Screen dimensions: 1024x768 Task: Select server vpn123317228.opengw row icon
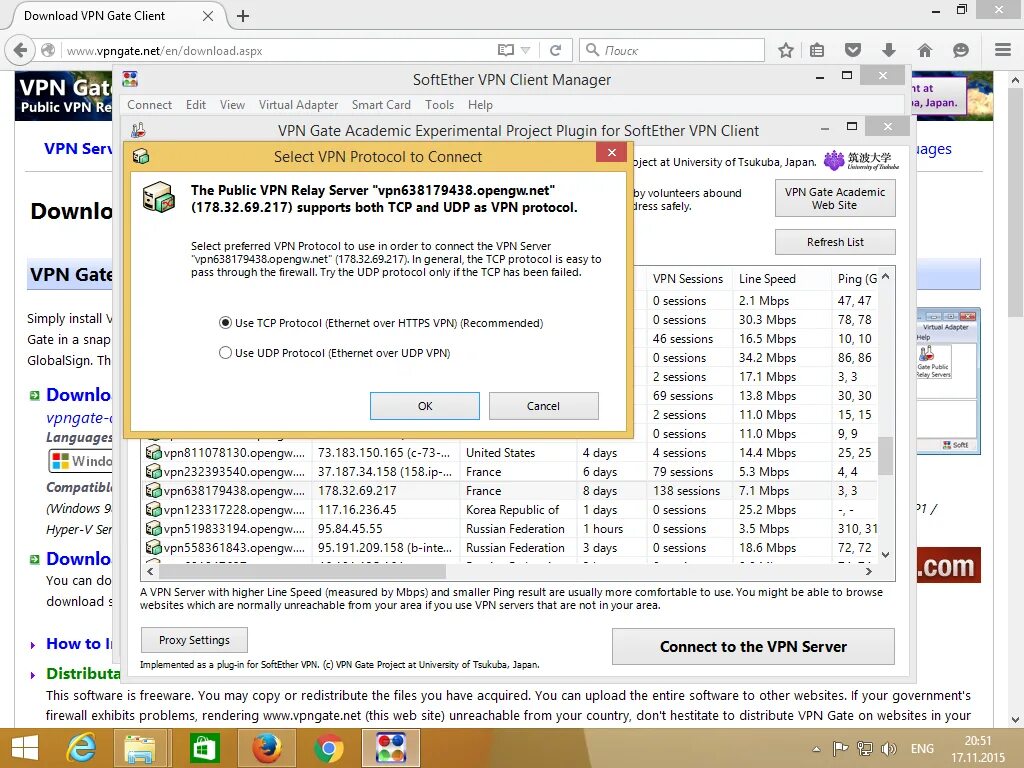153,509
